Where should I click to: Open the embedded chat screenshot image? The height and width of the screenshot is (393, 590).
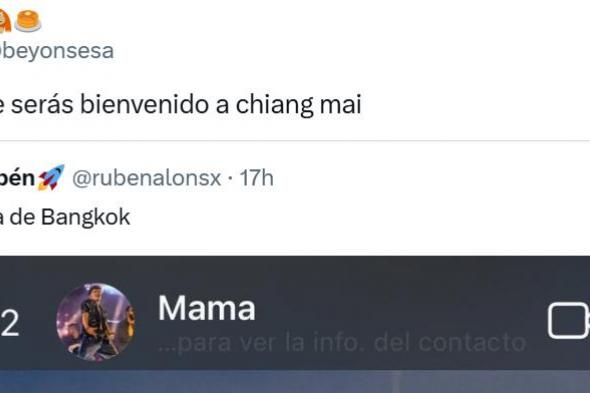click(295, 324)
